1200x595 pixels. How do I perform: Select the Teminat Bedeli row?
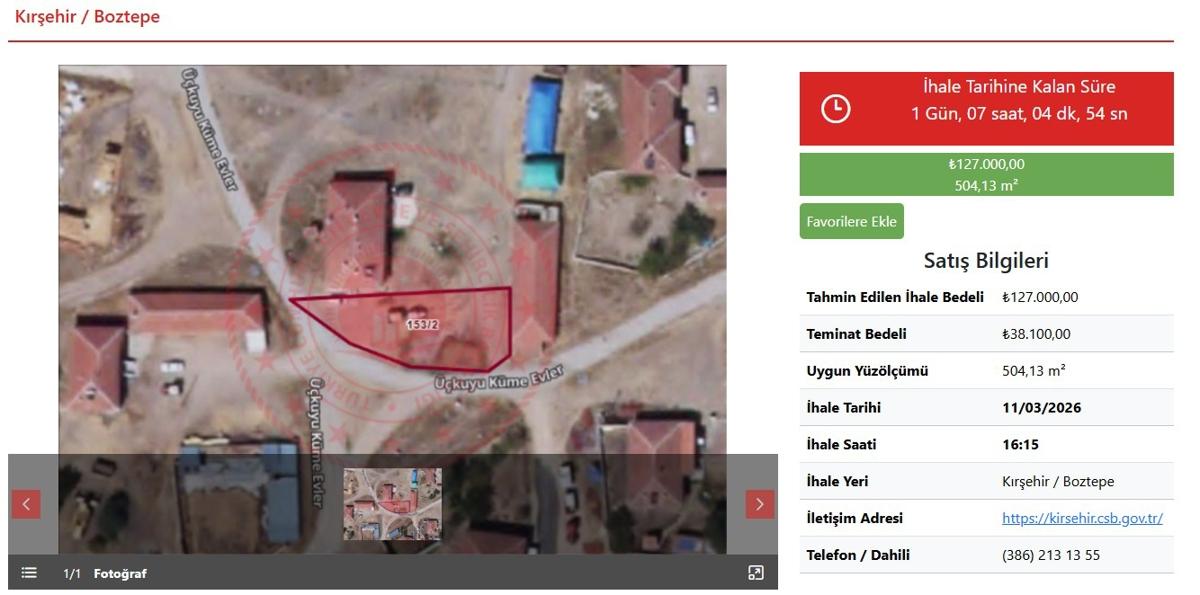point(987,334)
